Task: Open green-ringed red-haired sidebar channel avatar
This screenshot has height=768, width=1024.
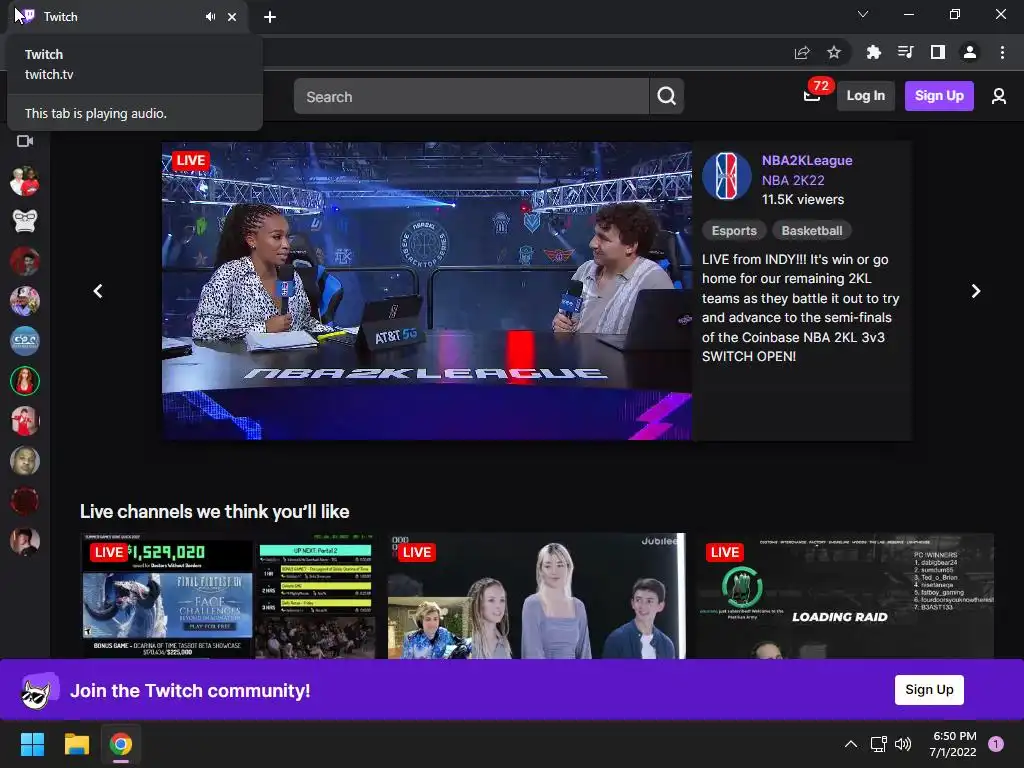Action: pos(25,381)
